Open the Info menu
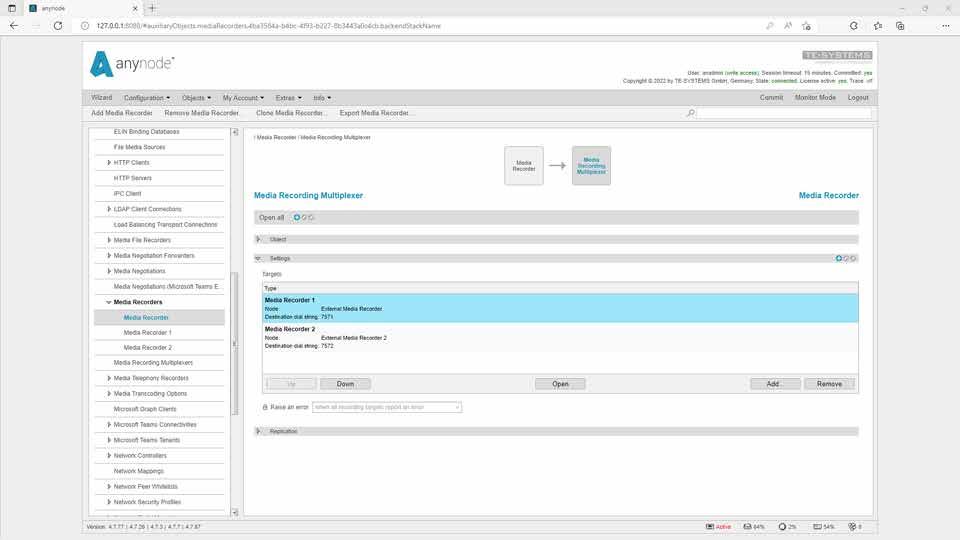The width and height of the screenshot is (960, 540). 322,98
